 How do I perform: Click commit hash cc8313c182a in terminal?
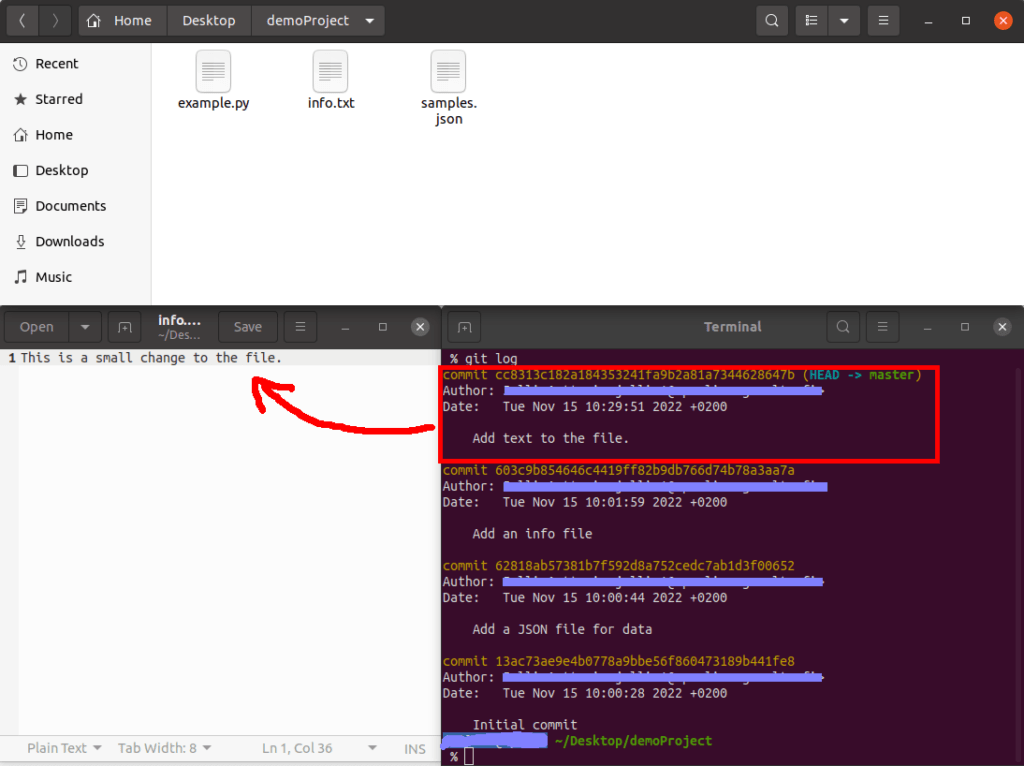(645, 375)
